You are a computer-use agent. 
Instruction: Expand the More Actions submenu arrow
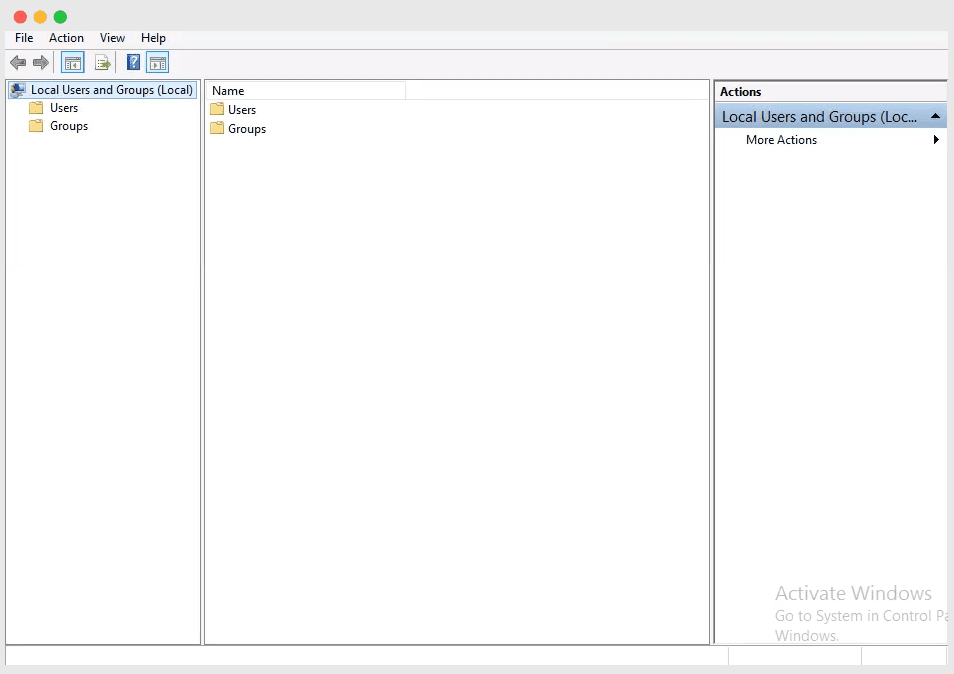pos(936,140)
